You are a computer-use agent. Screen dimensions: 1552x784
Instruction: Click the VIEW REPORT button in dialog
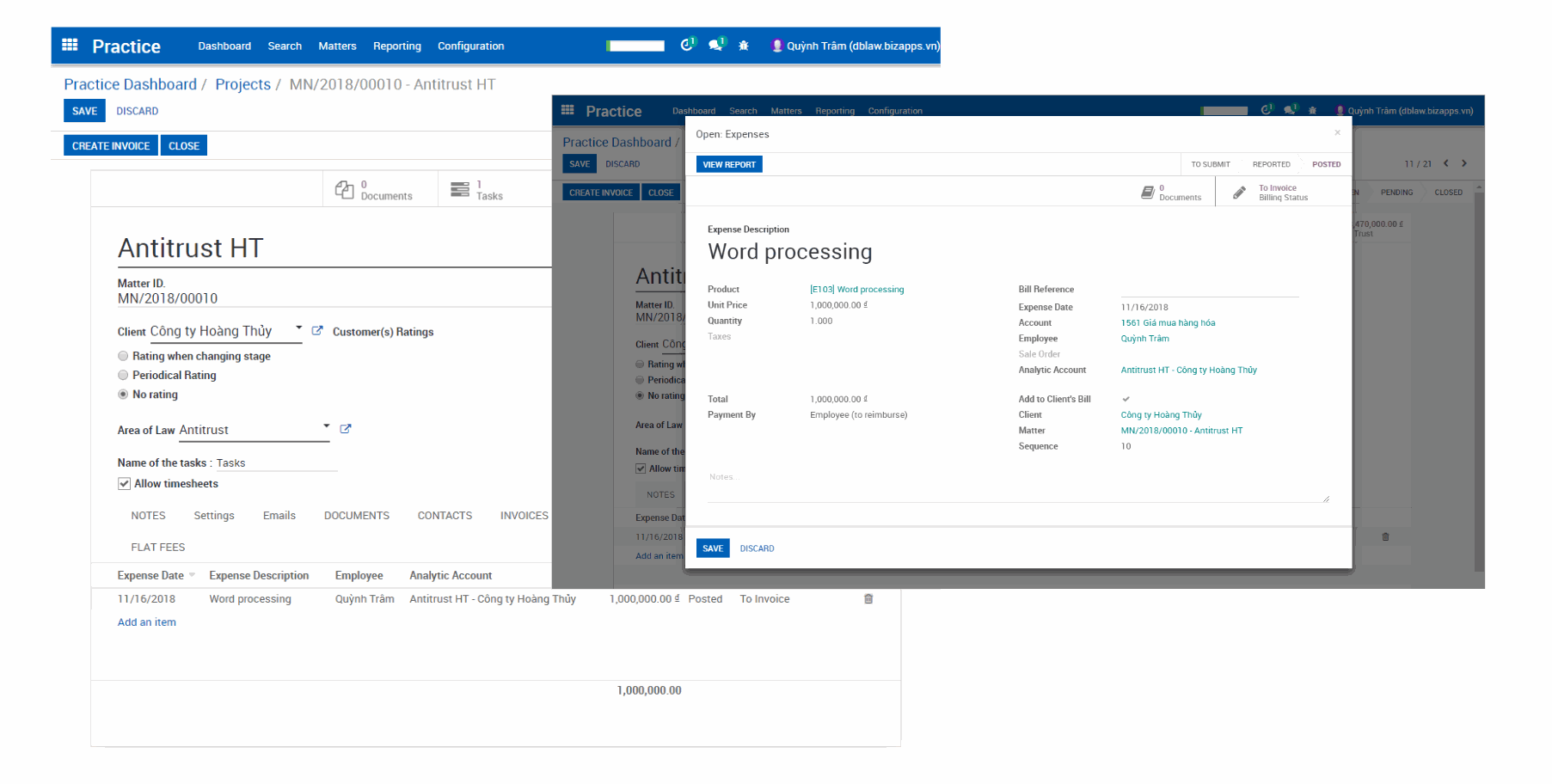tap(728, 164)
